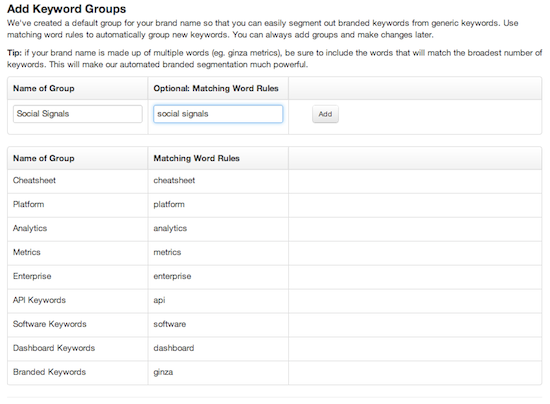
Task: Select the Dashboard Keywords group
Action: [x=54, y=348]
